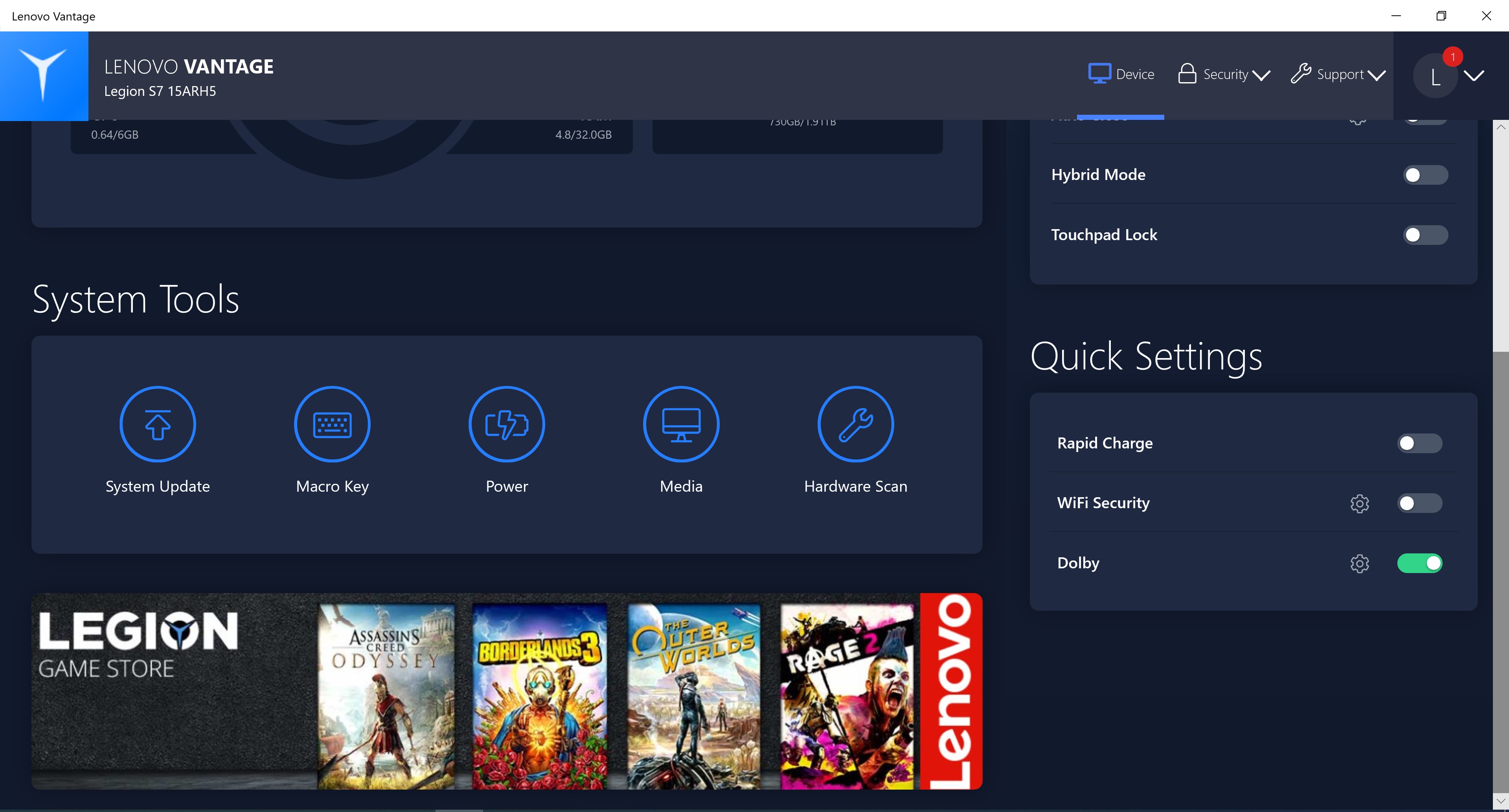Click the Power label

pyautogui.click(x=507, y=486)
